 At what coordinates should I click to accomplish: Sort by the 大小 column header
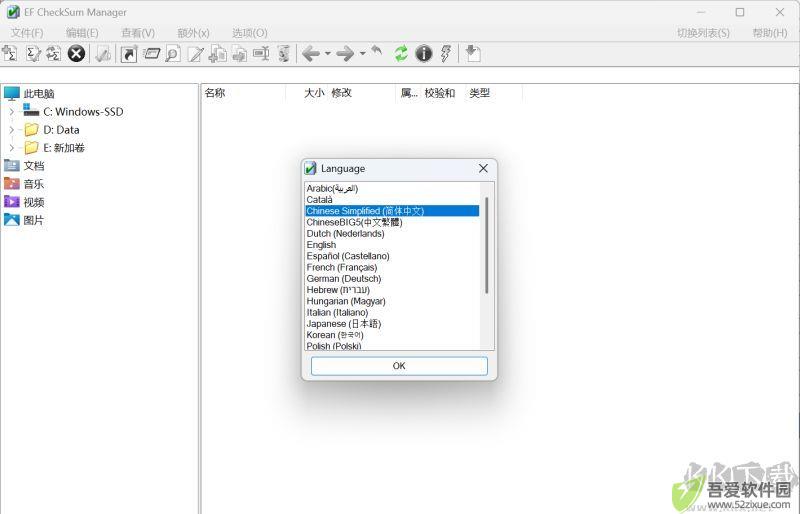tap(314, 93)
